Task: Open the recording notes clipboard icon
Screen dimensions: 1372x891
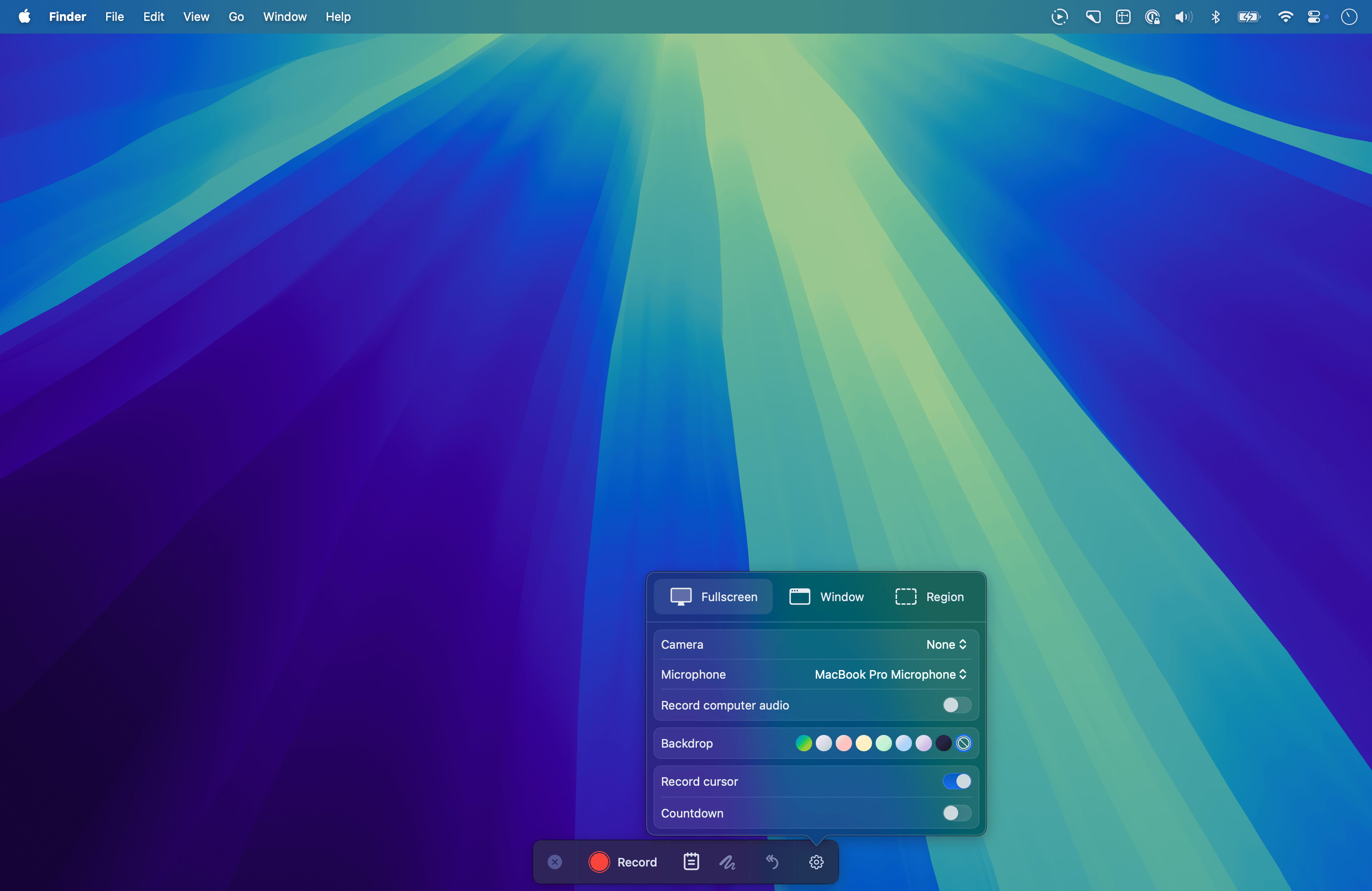Action: click(x=691, y=862)
